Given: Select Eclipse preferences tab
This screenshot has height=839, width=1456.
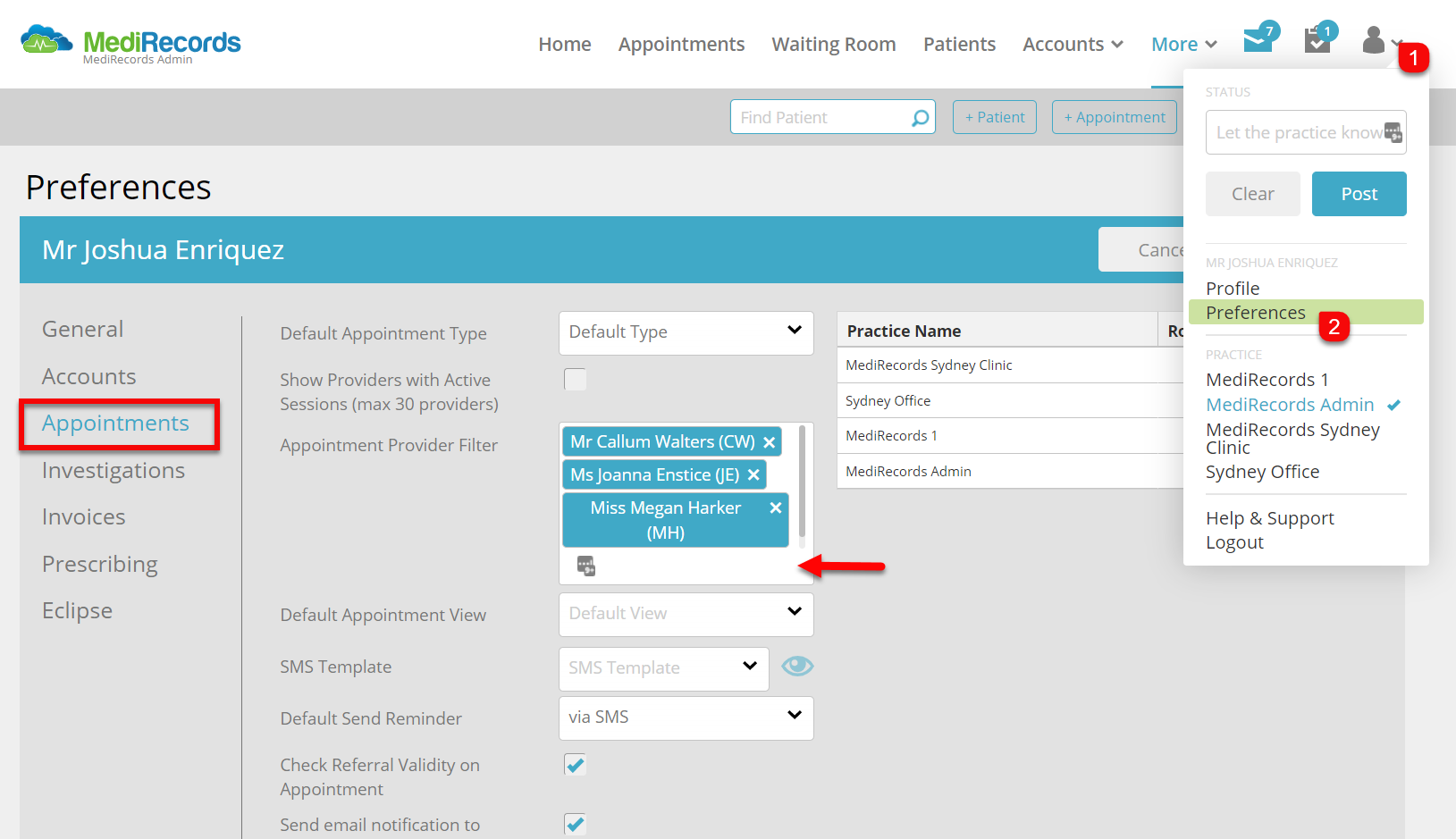Looking at the screenshot, I should click(x=78, y=610).
